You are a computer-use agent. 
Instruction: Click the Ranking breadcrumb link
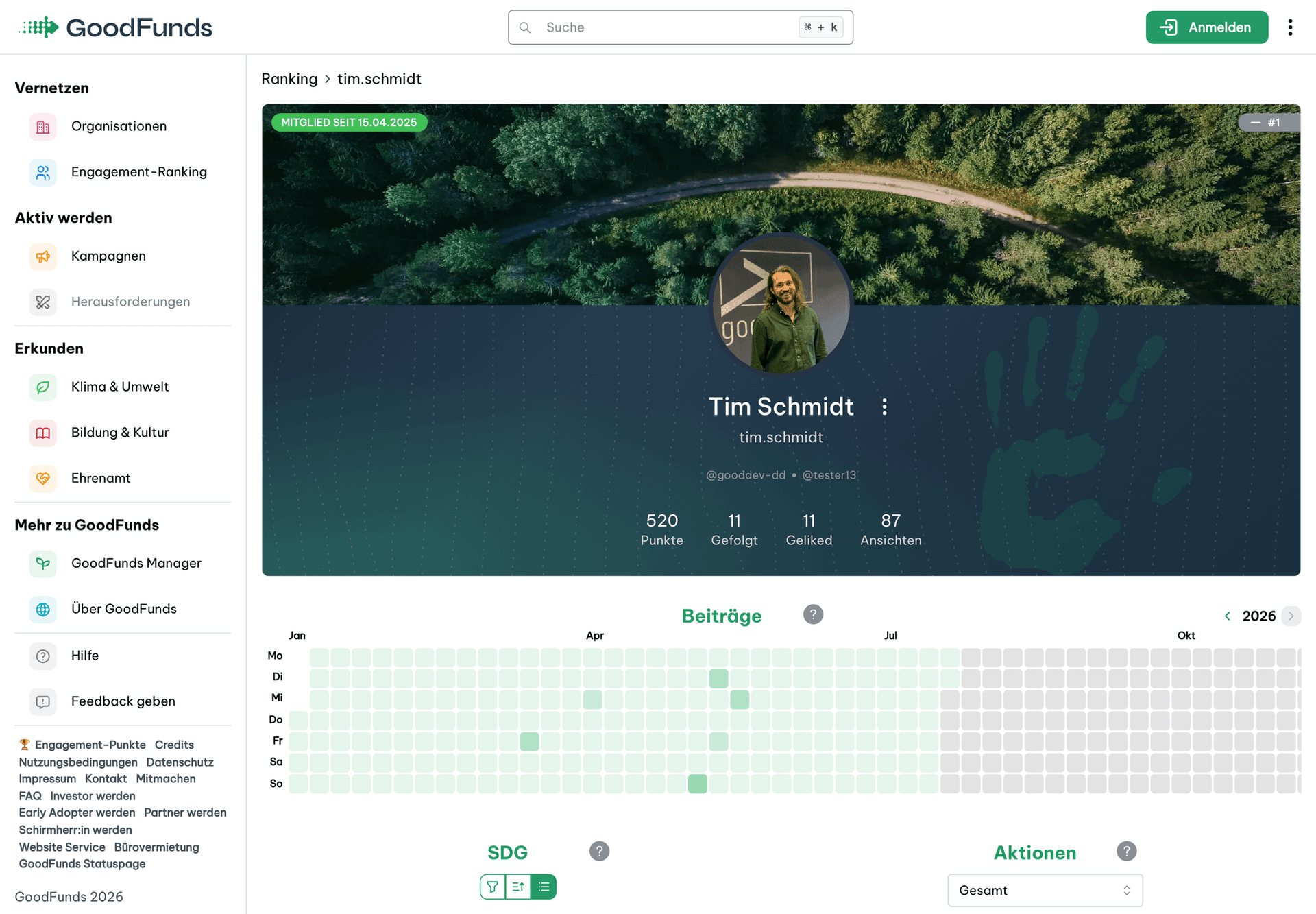click(x=289, y=79)
